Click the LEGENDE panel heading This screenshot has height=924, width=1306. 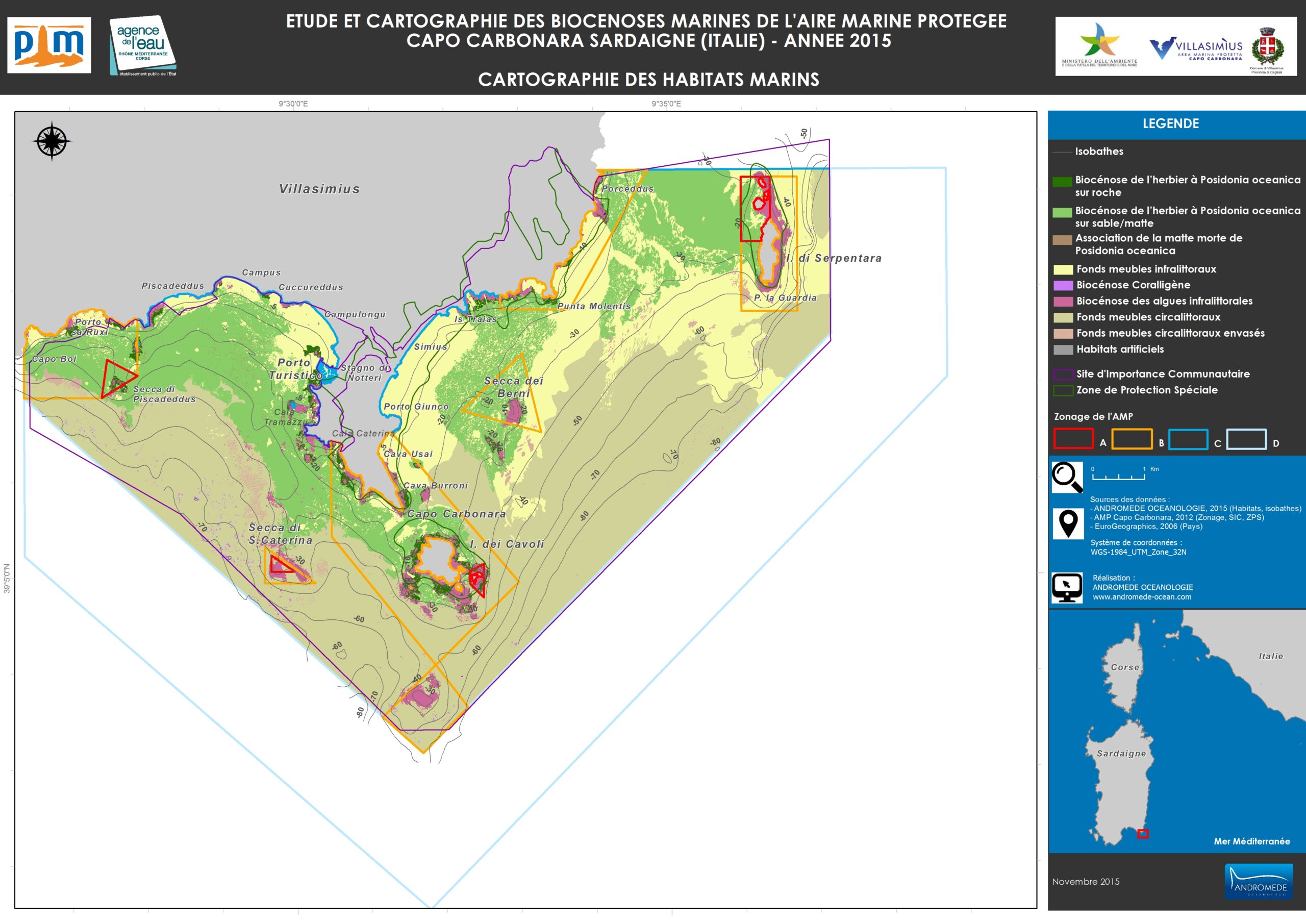[1171, 123]
